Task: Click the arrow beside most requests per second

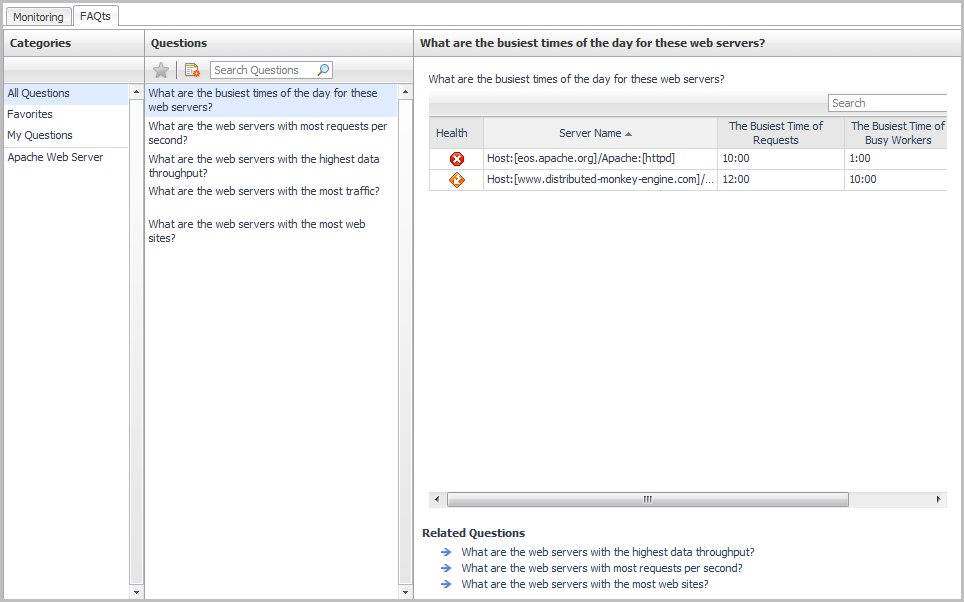Action: coord(446,568)
